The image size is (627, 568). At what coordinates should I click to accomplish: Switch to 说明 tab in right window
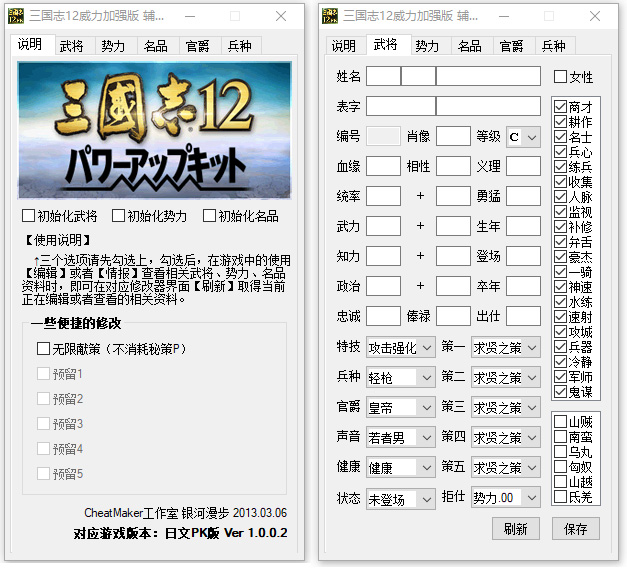[345, 46]
